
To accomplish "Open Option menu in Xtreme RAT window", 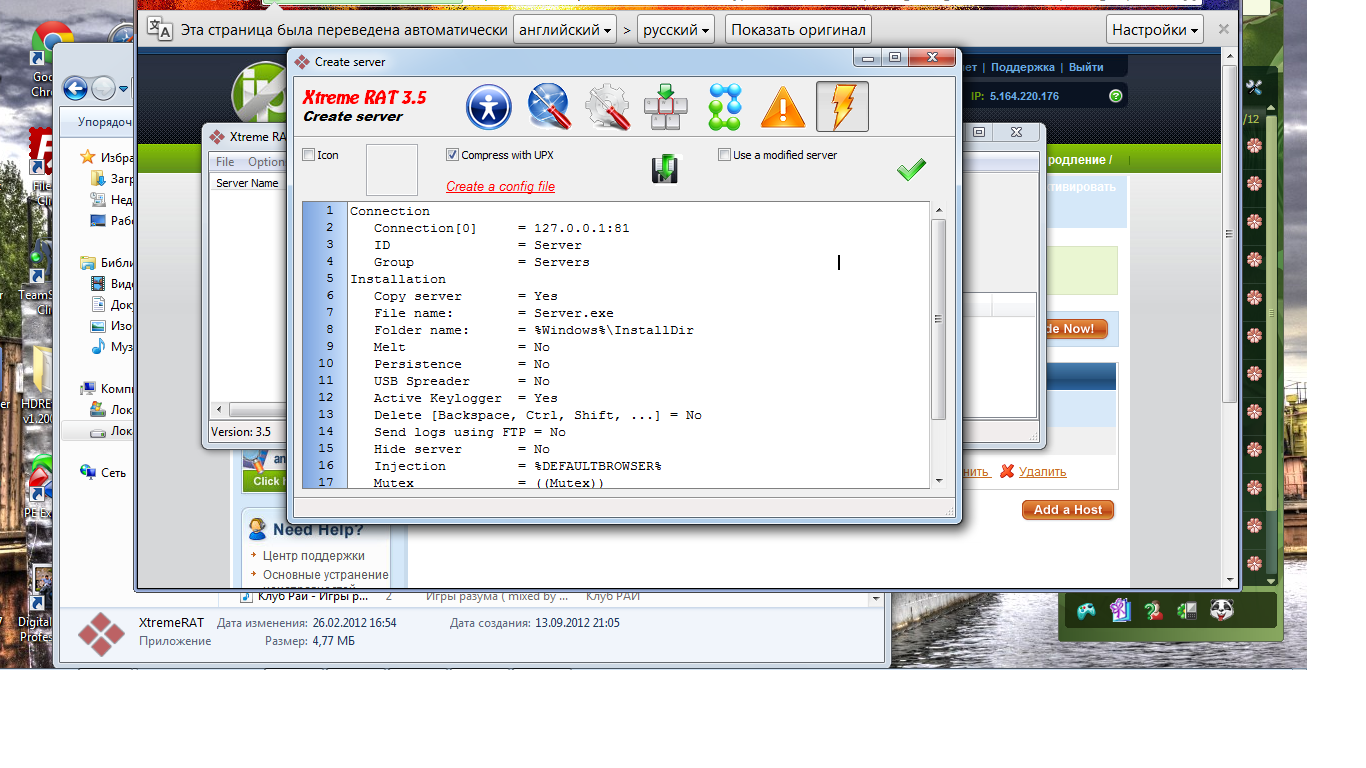I will (x=266, y=162).
